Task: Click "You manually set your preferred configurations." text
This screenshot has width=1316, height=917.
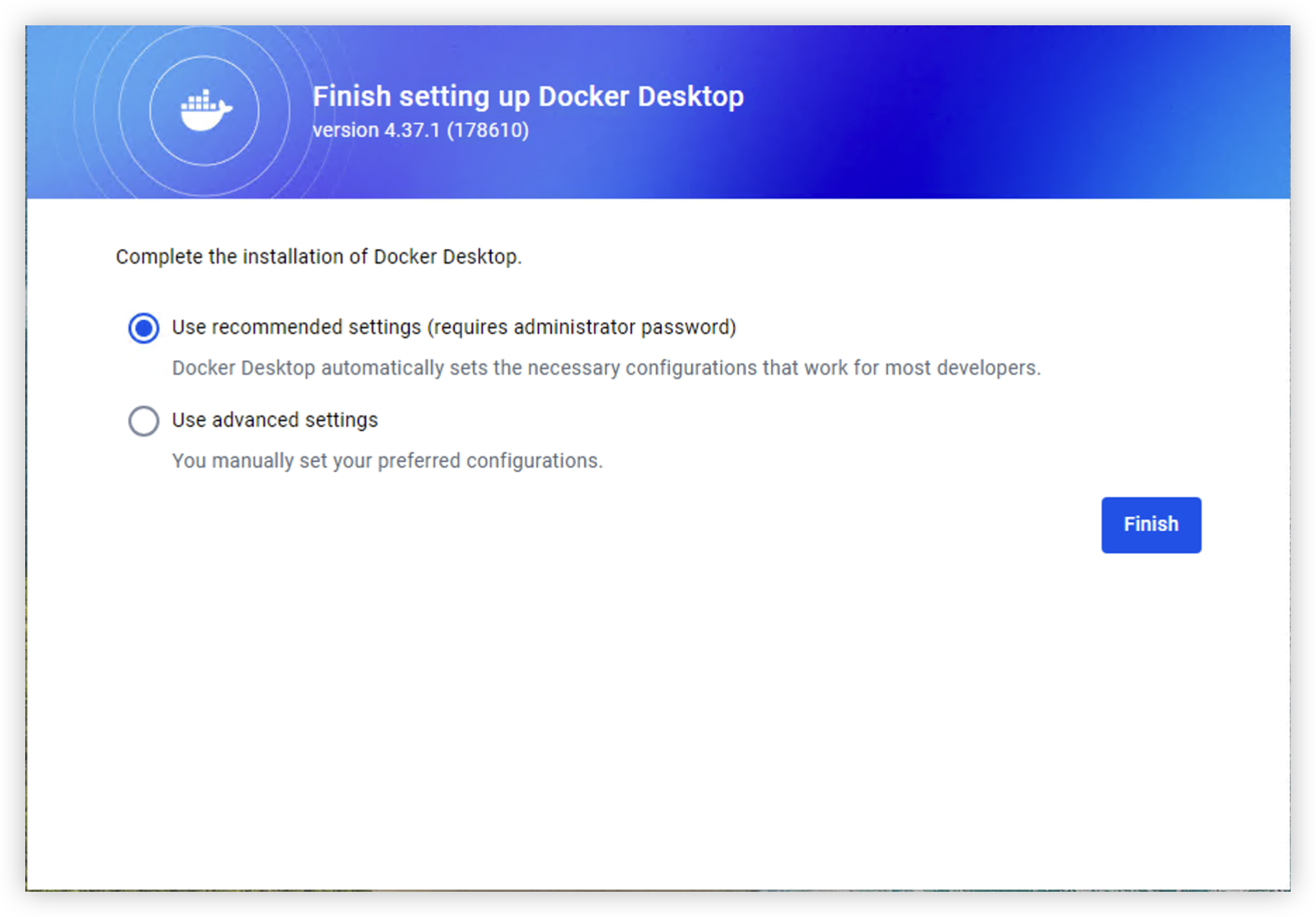Action: (387, 461)
